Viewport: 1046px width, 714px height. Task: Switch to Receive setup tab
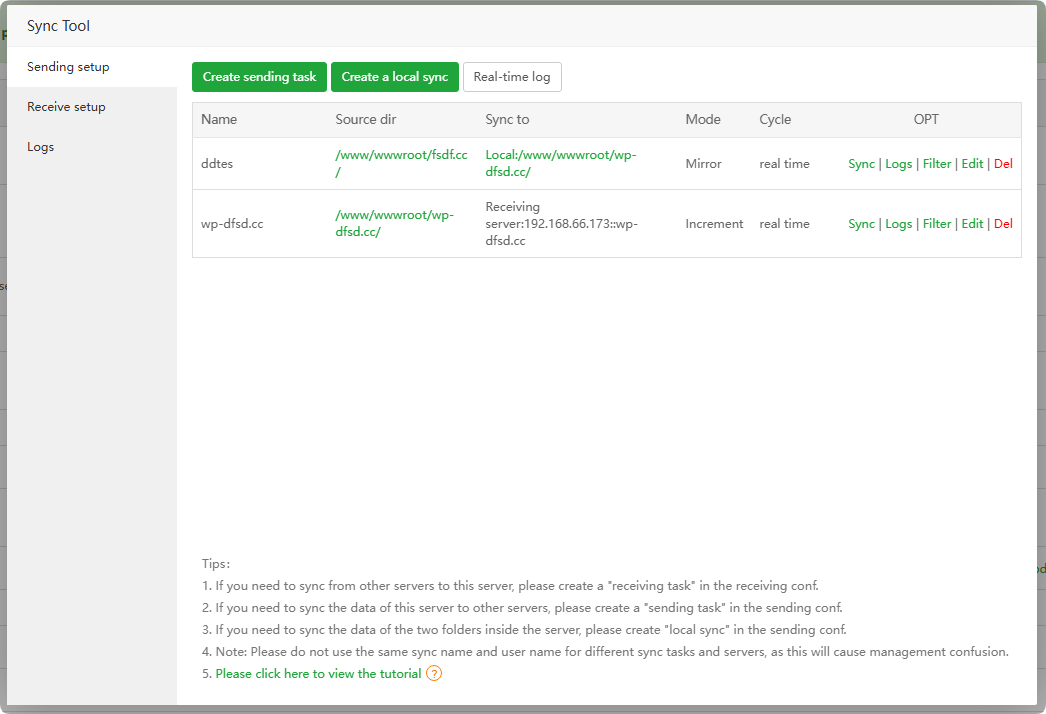(x=92, y=107)
